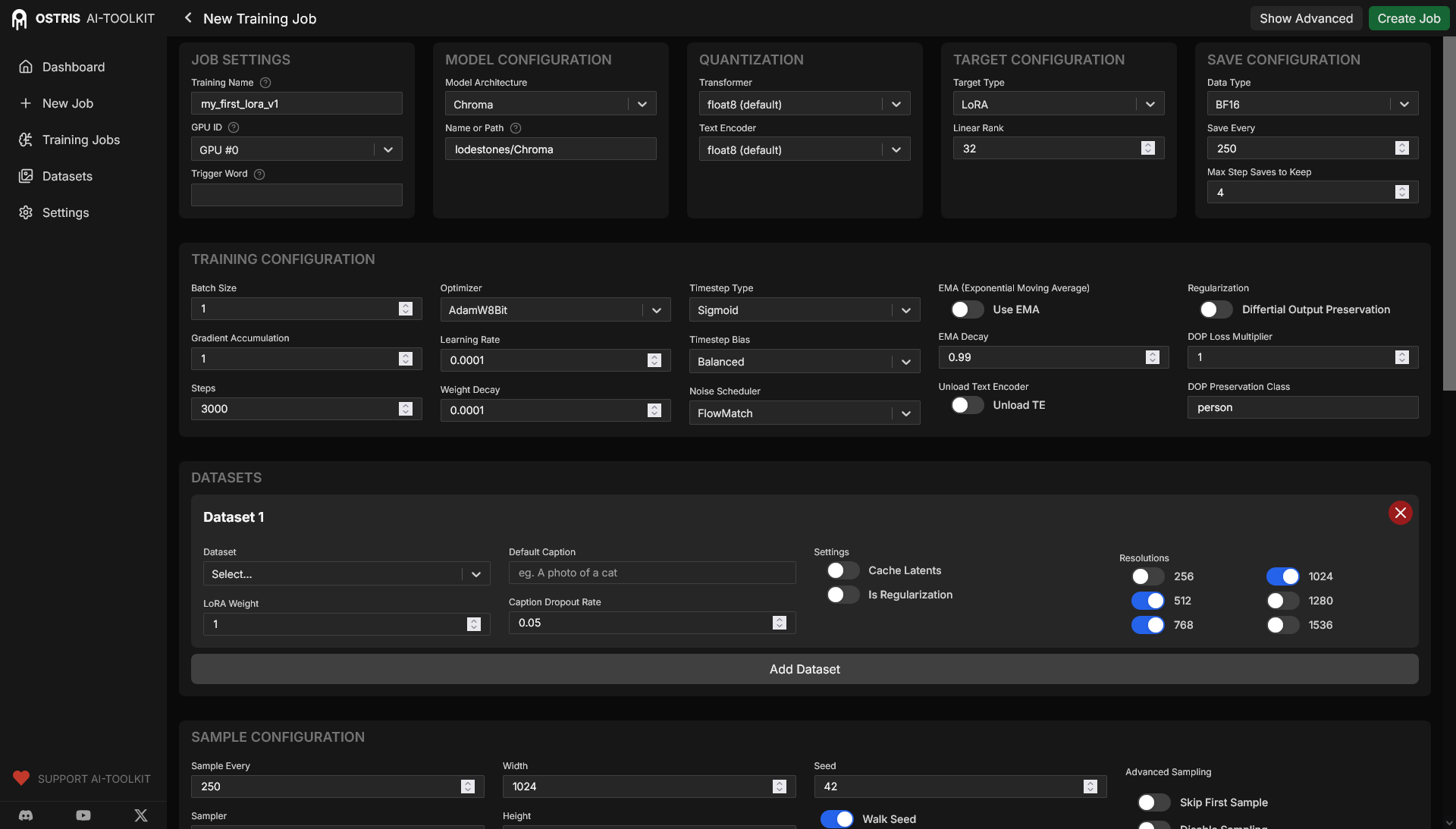Turn off the Walk Seed toggle

tap(836, 819)
